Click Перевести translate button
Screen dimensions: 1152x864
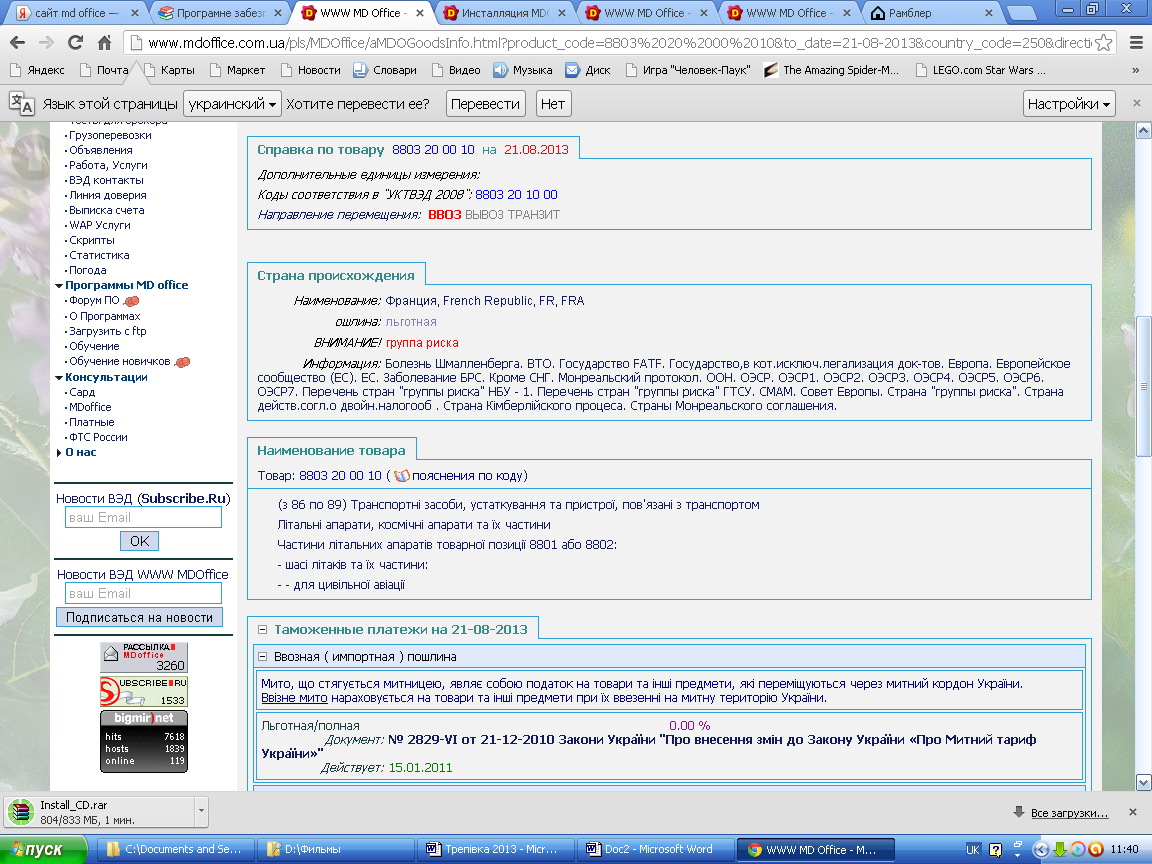[485, 104]
